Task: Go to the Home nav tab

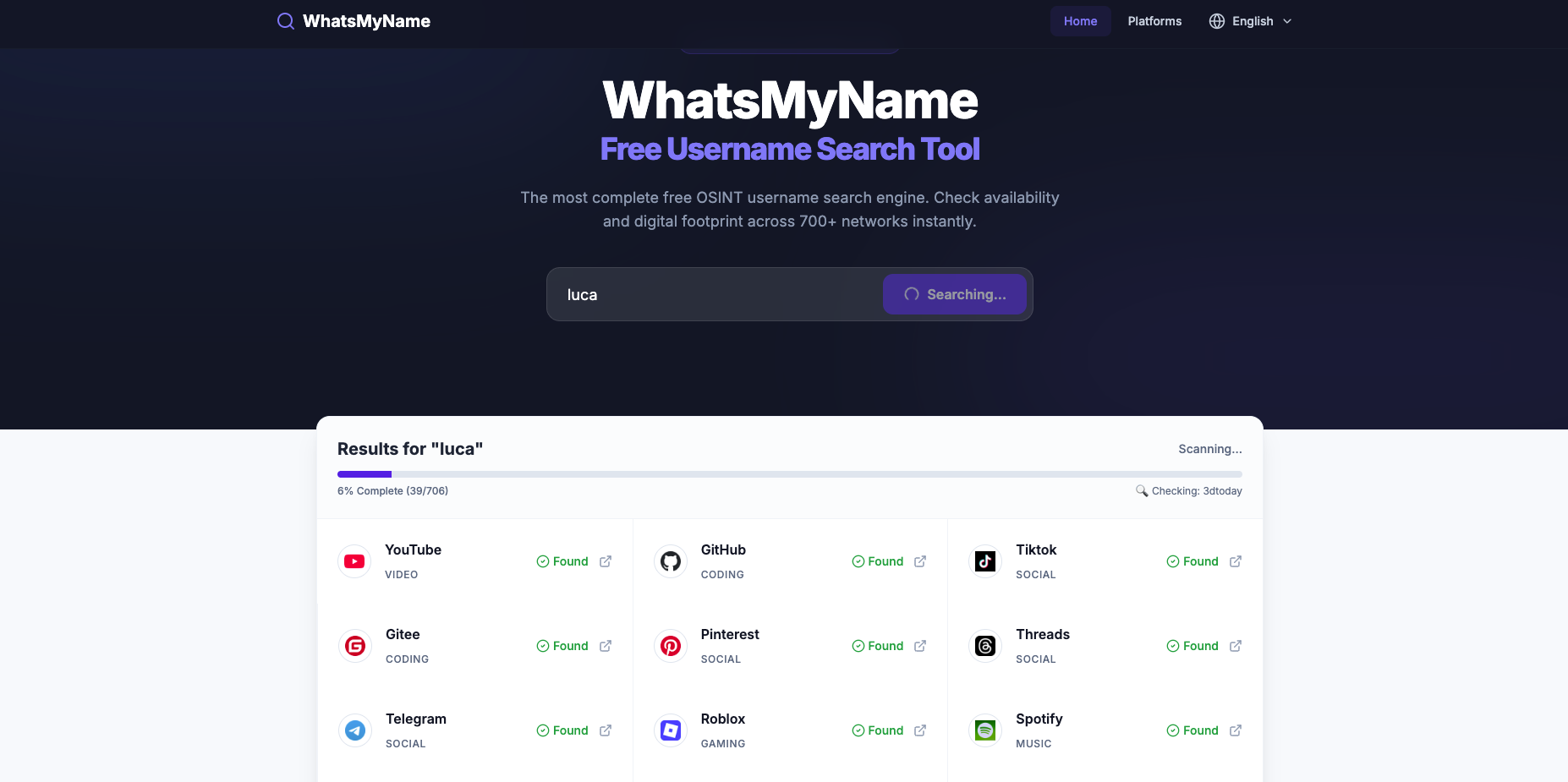Action: pos(1080,21)
